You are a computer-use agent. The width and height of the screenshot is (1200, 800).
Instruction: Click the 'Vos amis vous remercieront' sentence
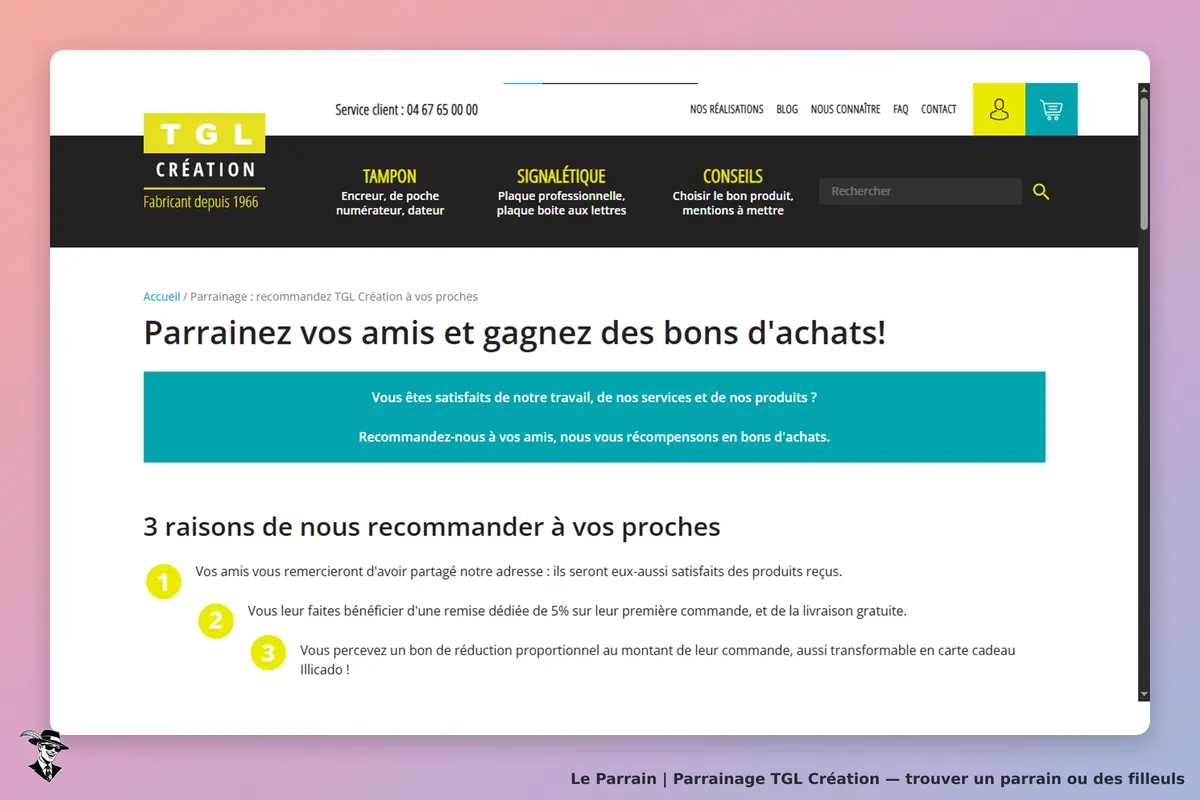519,572
